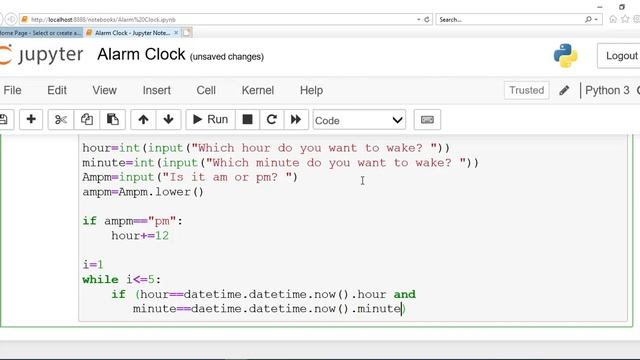Screen dimensions: 640x360
Task: Run the current cell
Action: click(x=210, y=120)
